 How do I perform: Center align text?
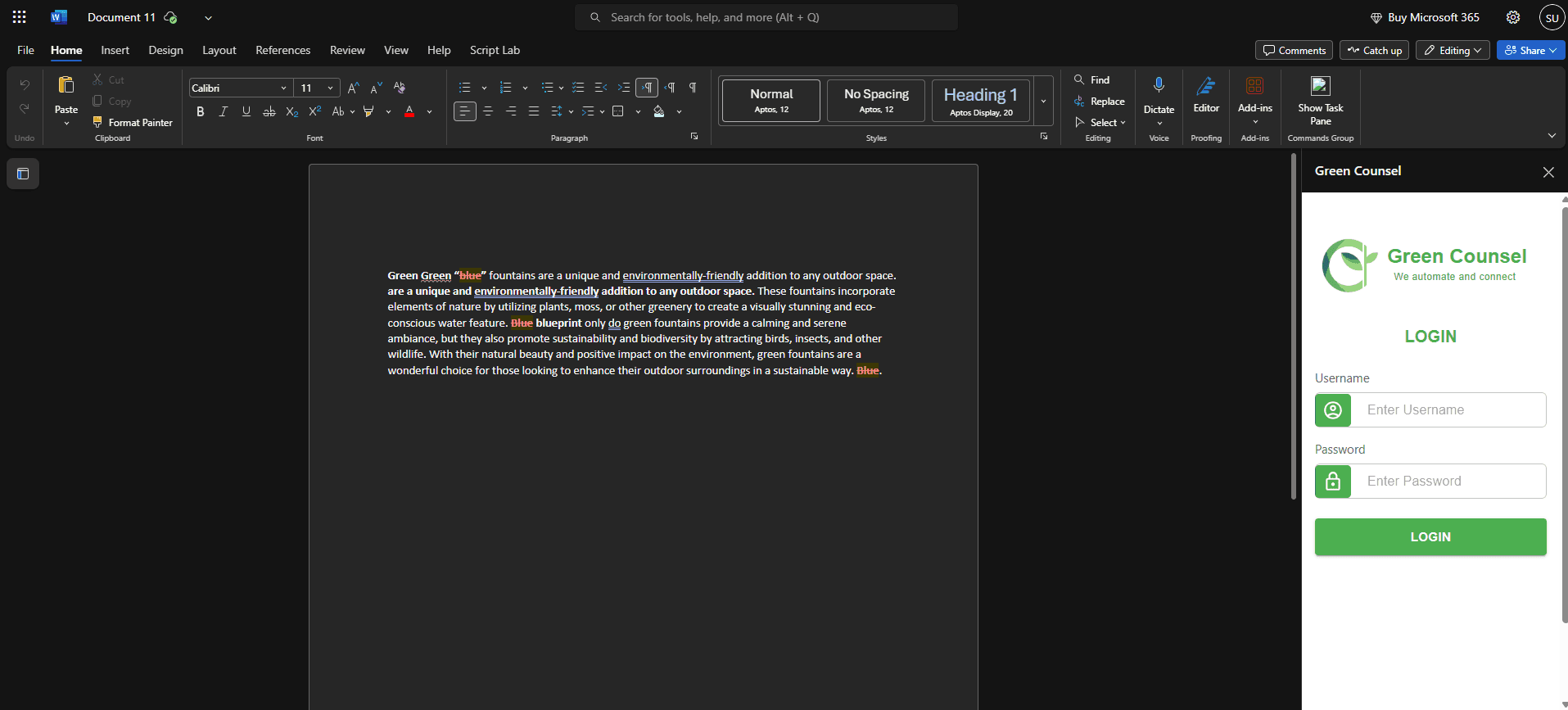(x=488, y=111)
